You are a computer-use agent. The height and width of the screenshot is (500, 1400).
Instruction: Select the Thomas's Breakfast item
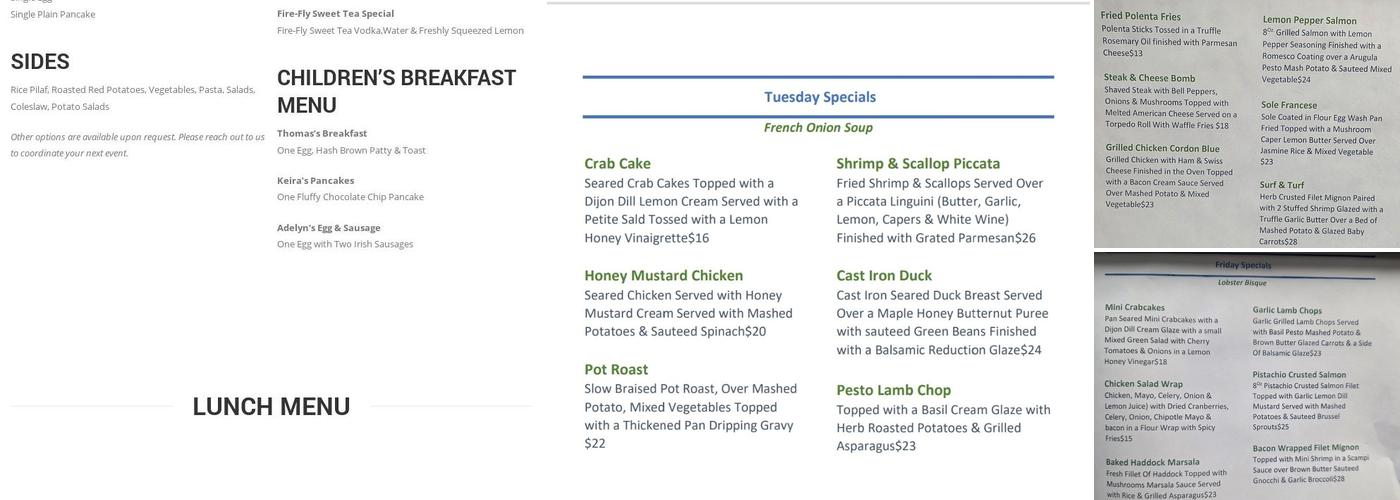tap(322, 133)
